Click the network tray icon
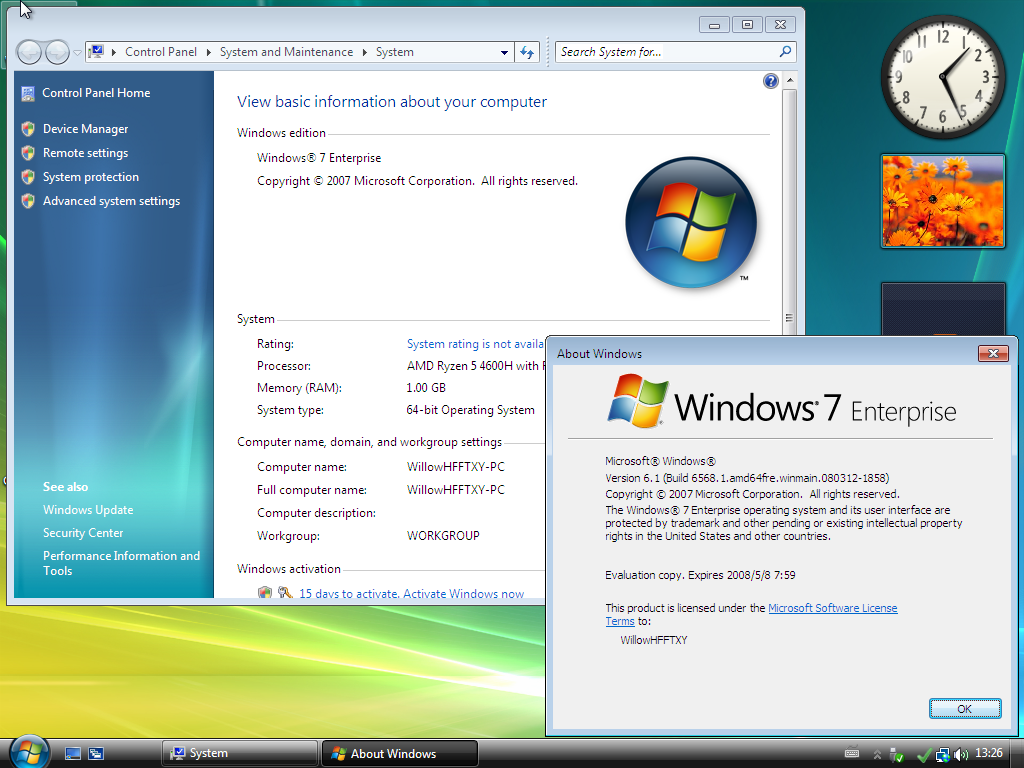The height and width of the screenshot is (768, 1024). coord(942,754)
